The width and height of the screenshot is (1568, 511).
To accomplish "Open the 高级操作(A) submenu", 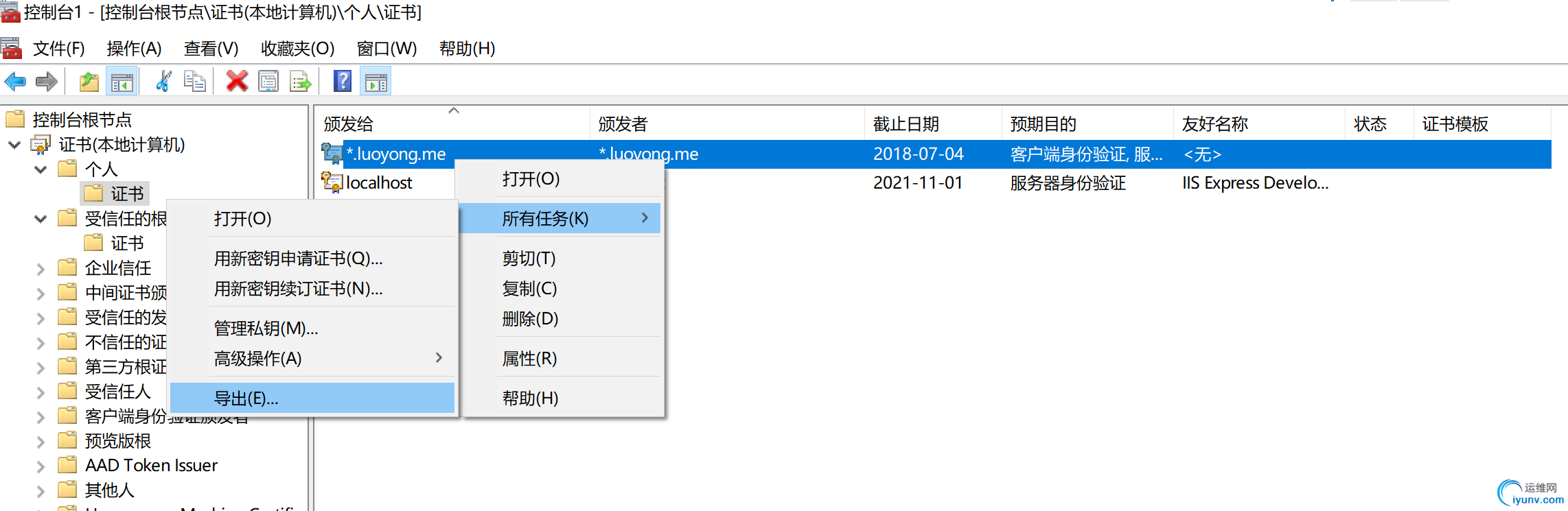I will (312, 358).
